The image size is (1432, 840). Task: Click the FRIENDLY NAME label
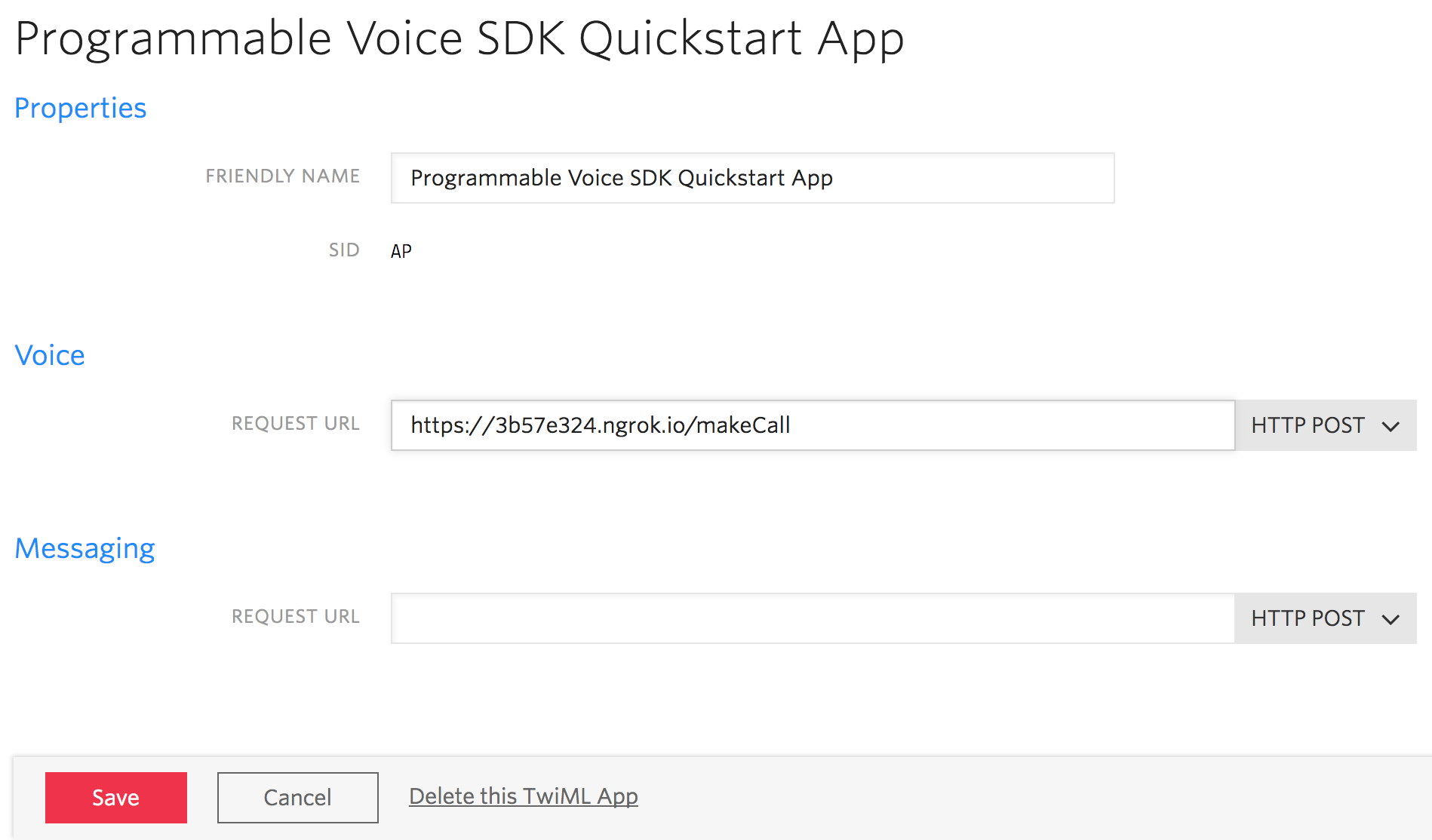pos(283,176)
